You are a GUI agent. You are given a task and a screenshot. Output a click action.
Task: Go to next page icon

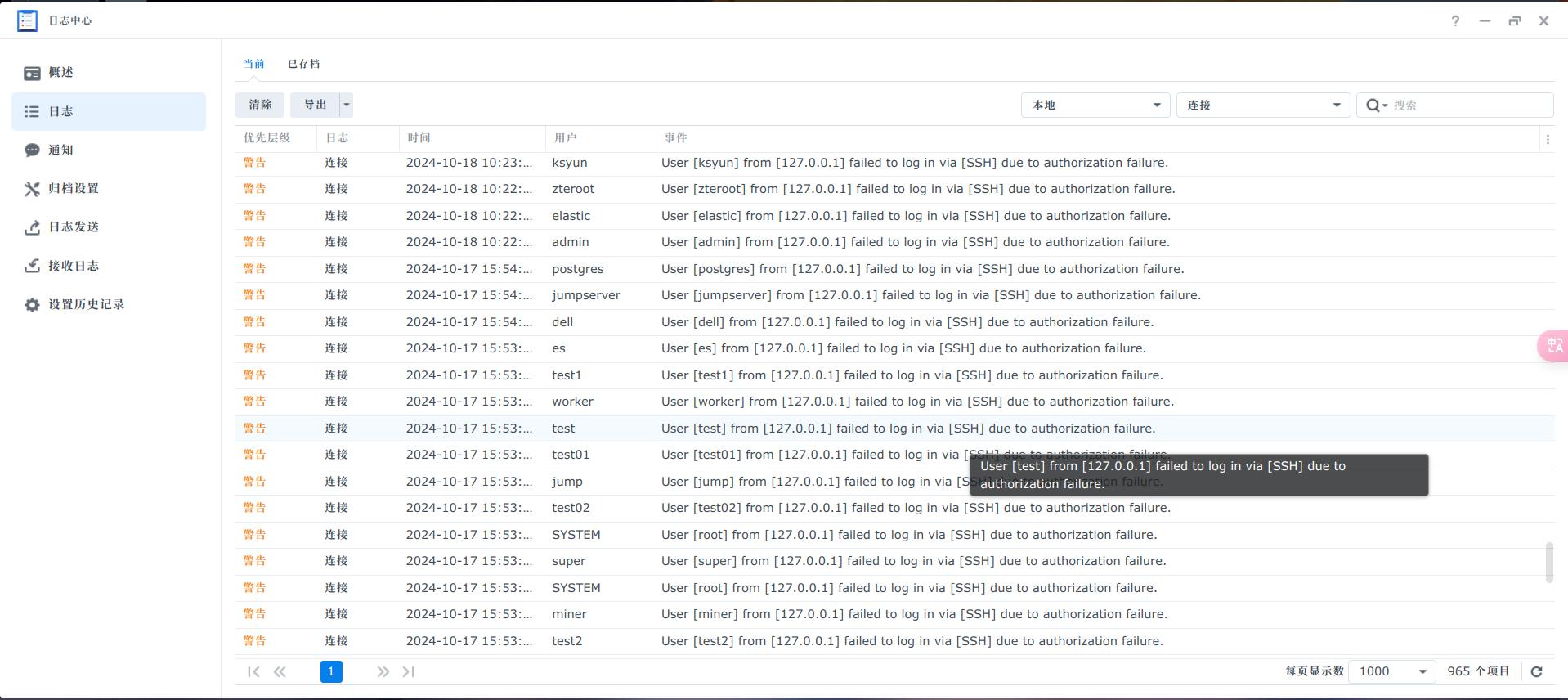383,671
